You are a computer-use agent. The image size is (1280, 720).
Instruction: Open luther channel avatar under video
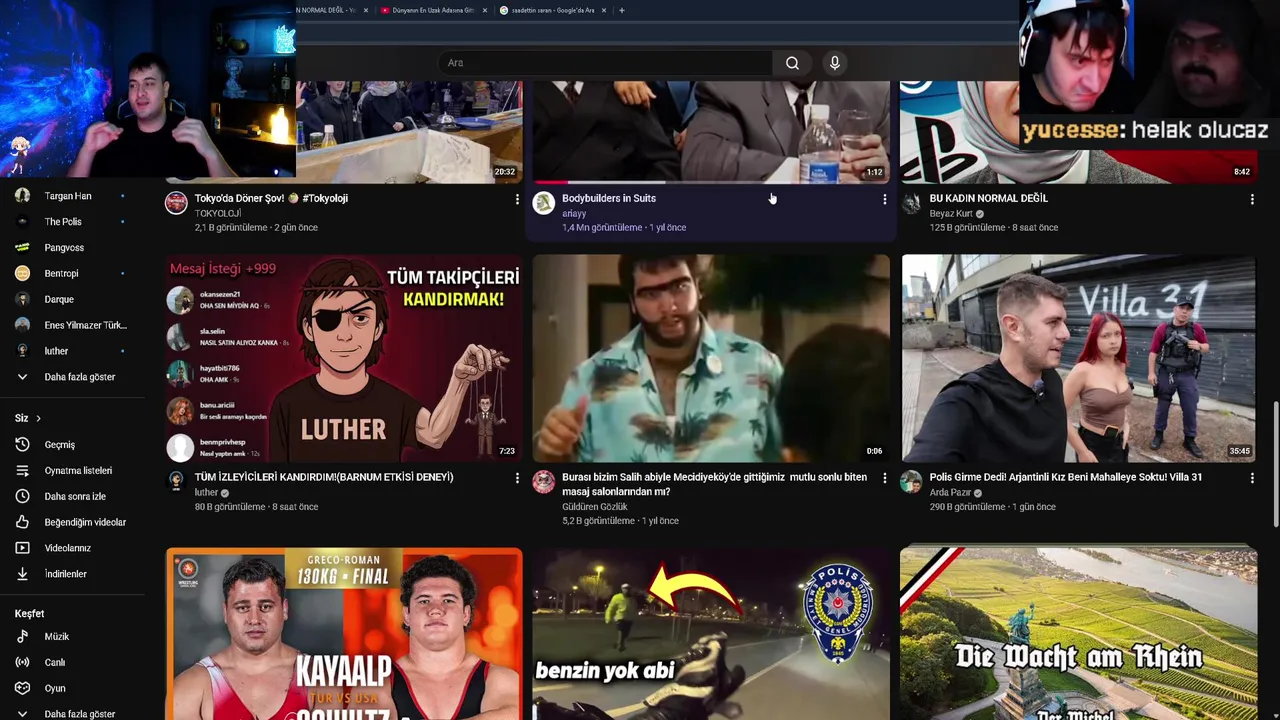point(176,482)
